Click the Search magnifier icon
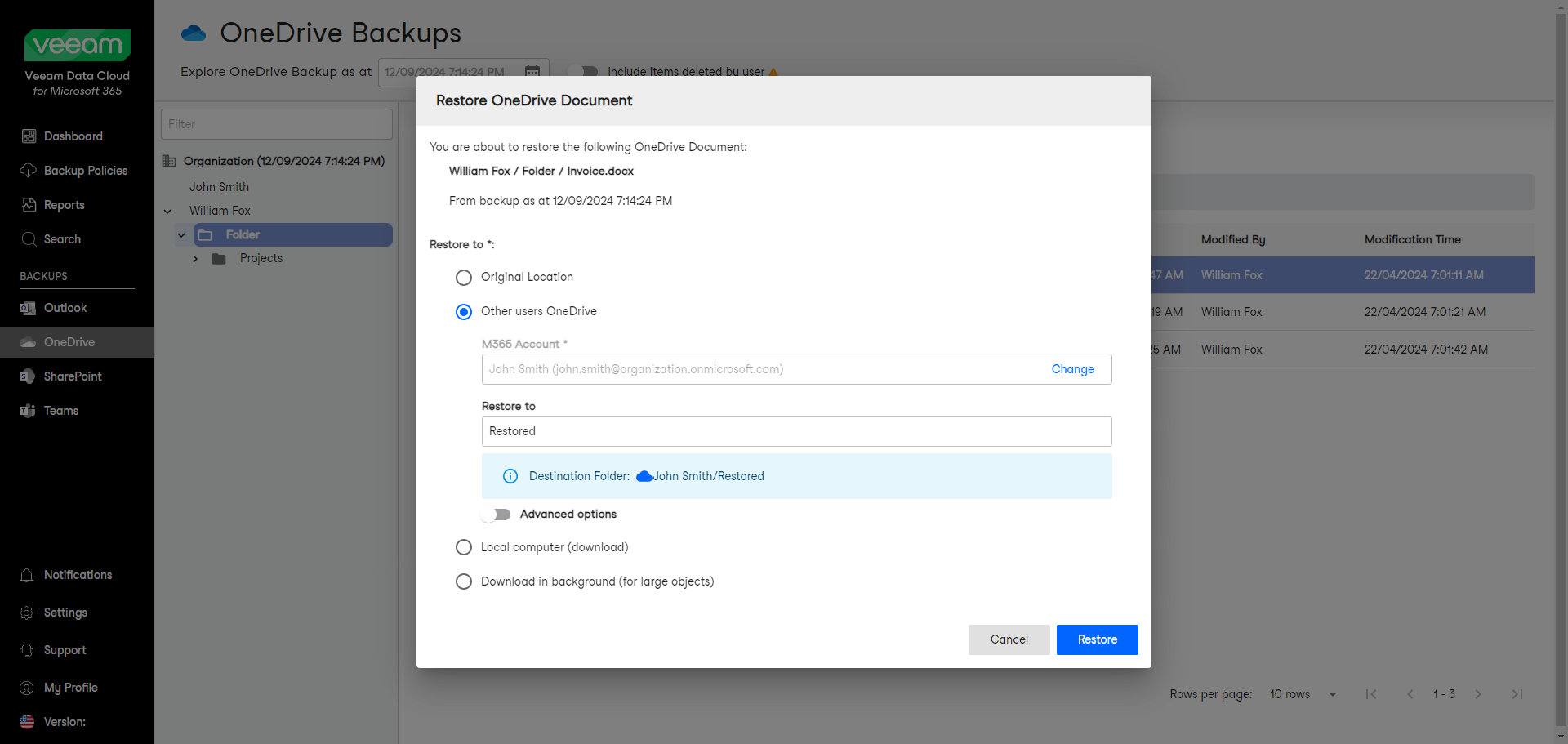 (29, 239)
